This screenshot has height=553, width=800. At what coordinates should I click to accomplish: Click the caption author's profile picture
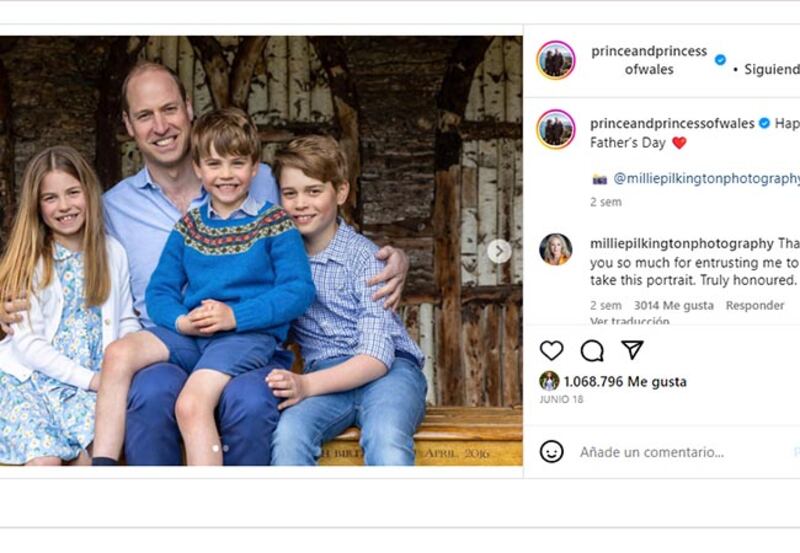point(555,129)
